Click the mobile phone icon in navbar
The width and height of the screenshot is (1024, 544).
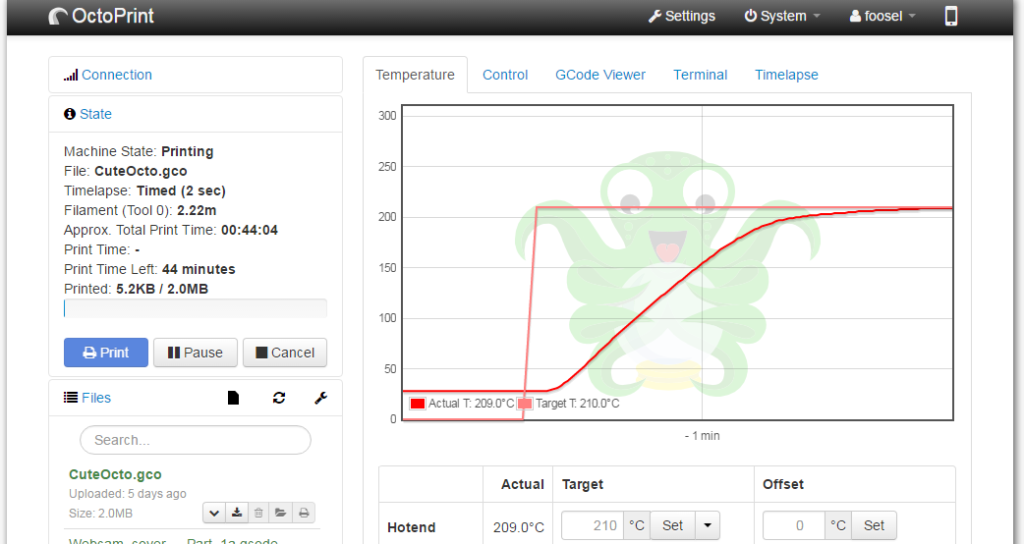951,16
